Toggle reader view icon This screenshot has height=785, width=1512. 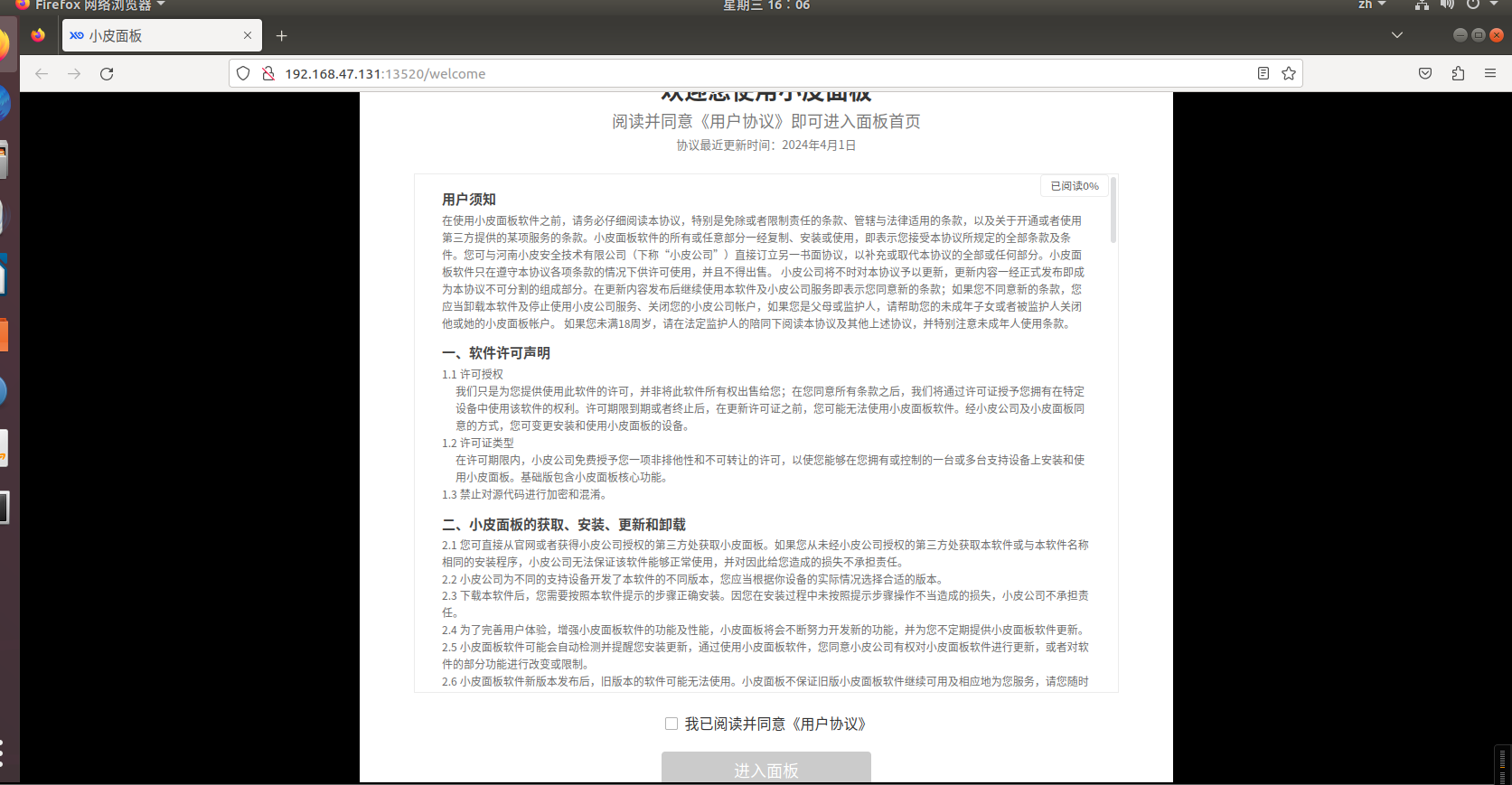click(1263, 74)
